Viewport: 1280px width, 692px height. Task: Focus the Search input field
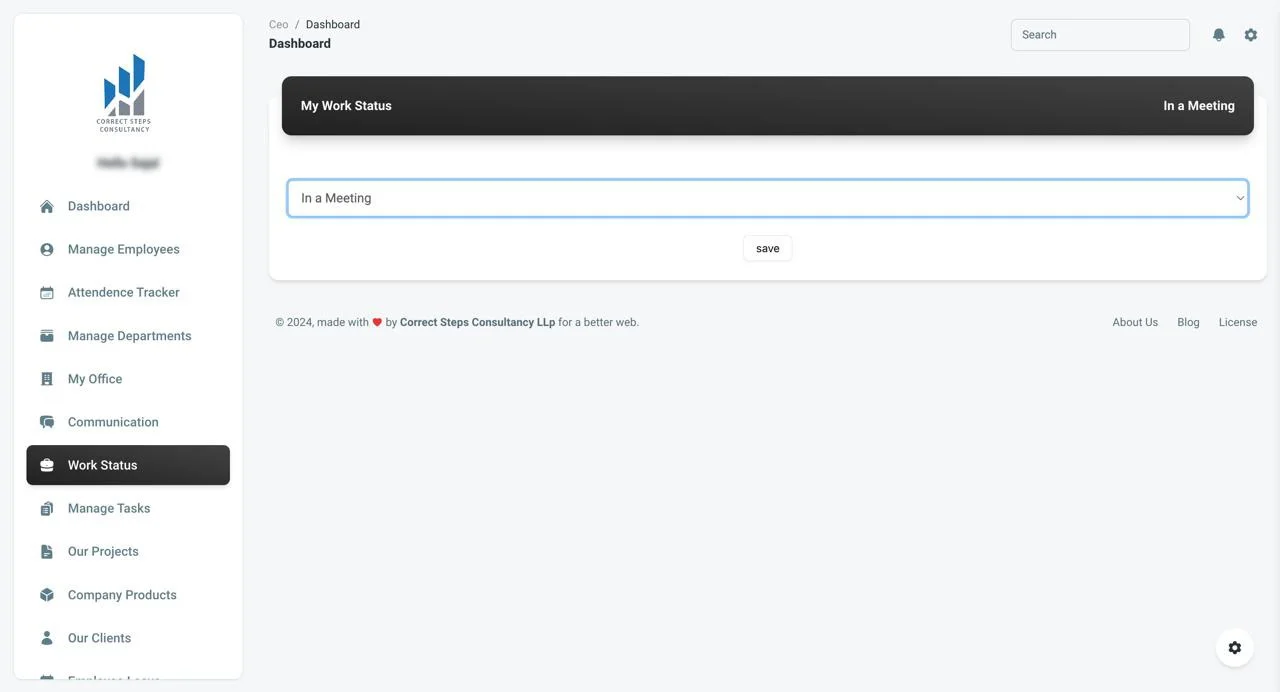(x=1099, y=35)
